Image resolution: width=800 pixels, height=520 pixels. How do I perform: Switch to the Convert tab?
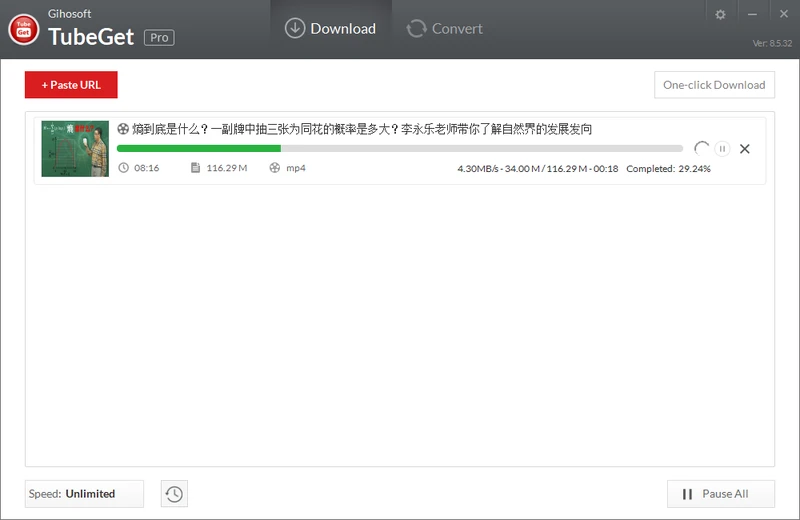(444, 29)
